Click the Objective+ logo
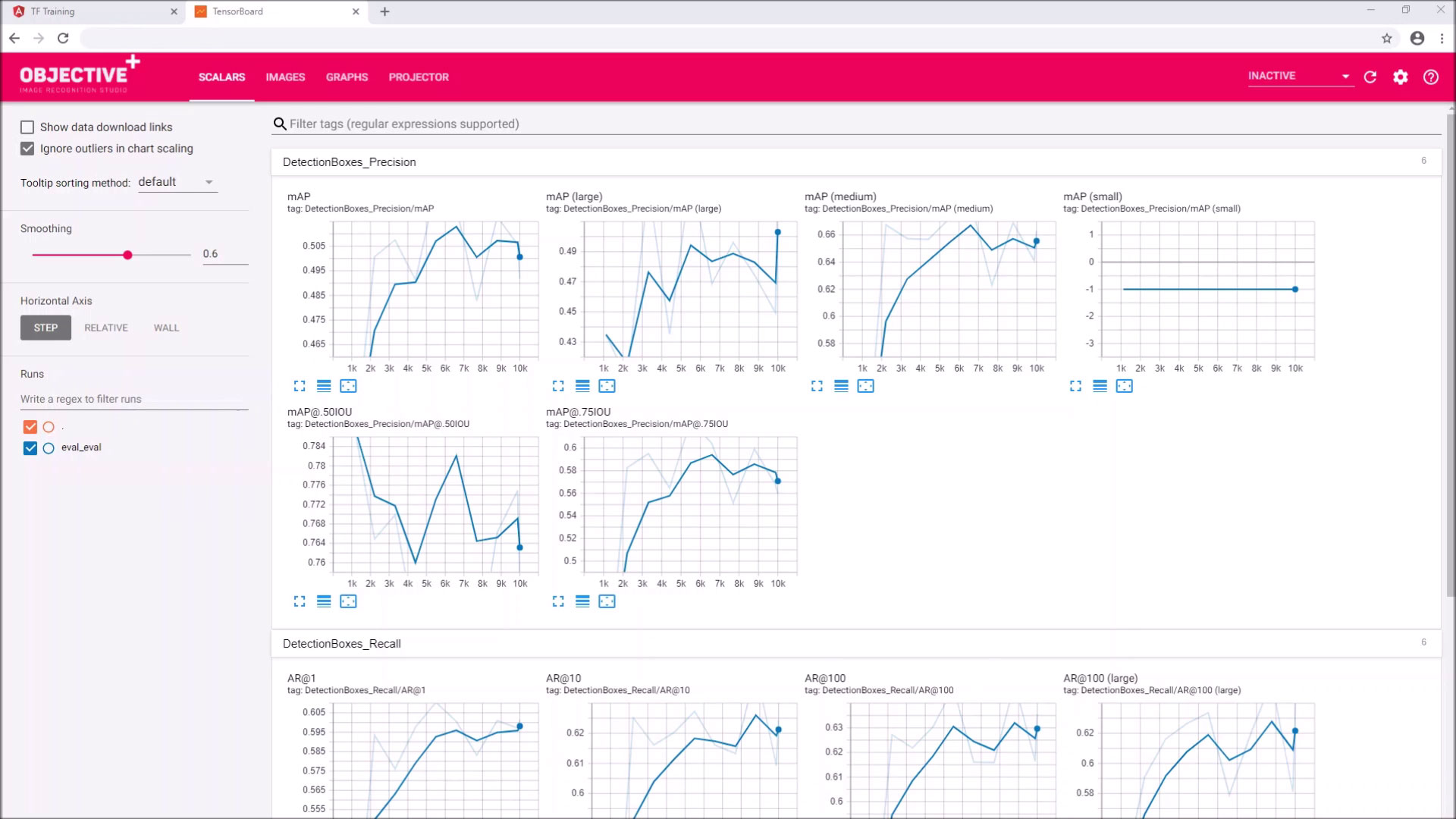Image resolution: width=1456 pixels, height=819 pixels. click(80, 74)
